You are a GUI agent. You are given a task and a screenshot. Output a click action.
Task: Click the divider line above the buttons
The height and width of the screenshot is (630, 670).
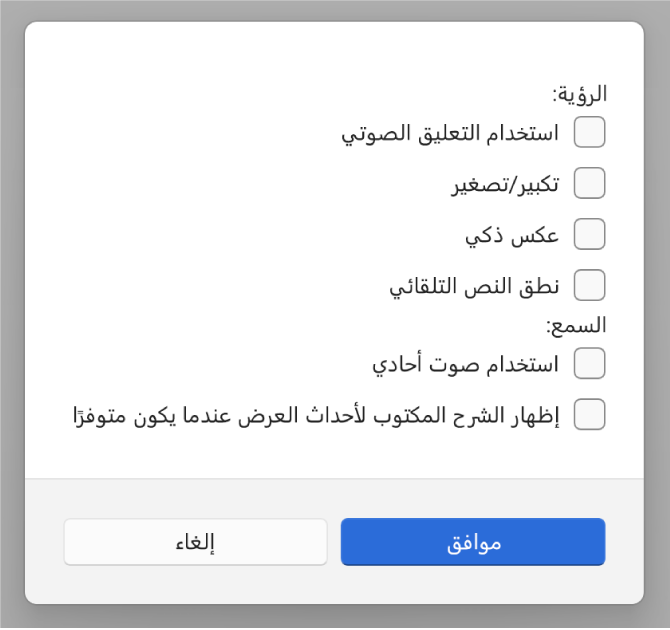(334, 479)
